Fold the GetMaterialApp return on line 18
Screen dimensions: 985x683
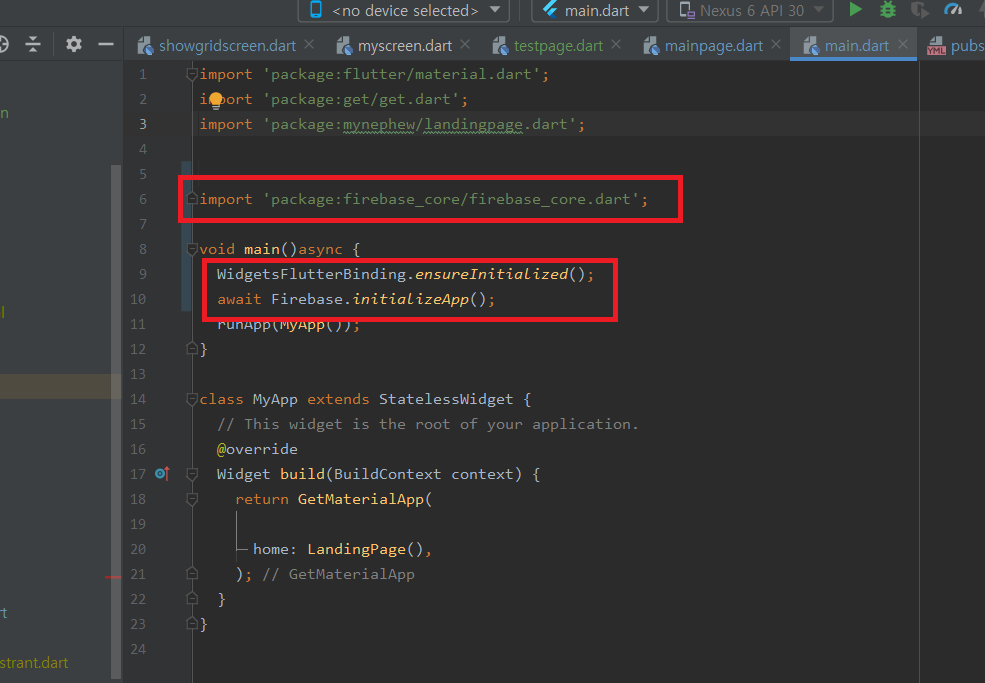[x=192, y=499]
